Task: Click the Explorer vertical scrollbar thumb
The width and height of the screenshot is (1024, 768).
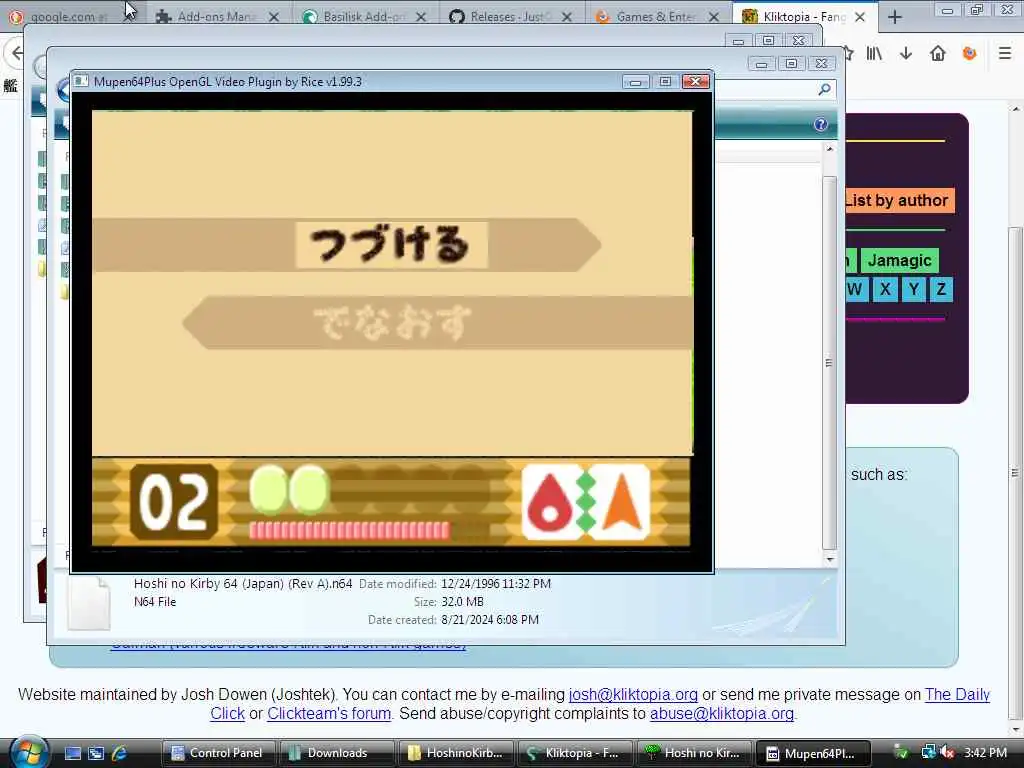Action: tap(829, 362)
